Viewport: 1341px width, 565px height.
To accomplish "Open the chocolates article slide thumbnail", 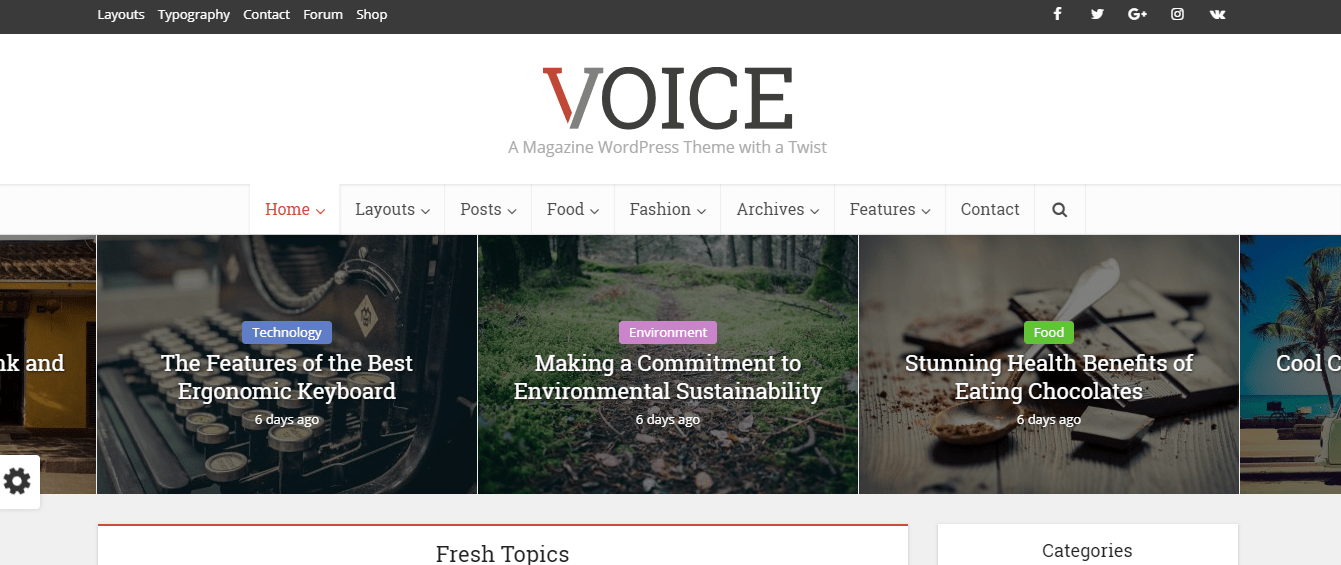I will pyautogui.click(x=1049, y=365).
